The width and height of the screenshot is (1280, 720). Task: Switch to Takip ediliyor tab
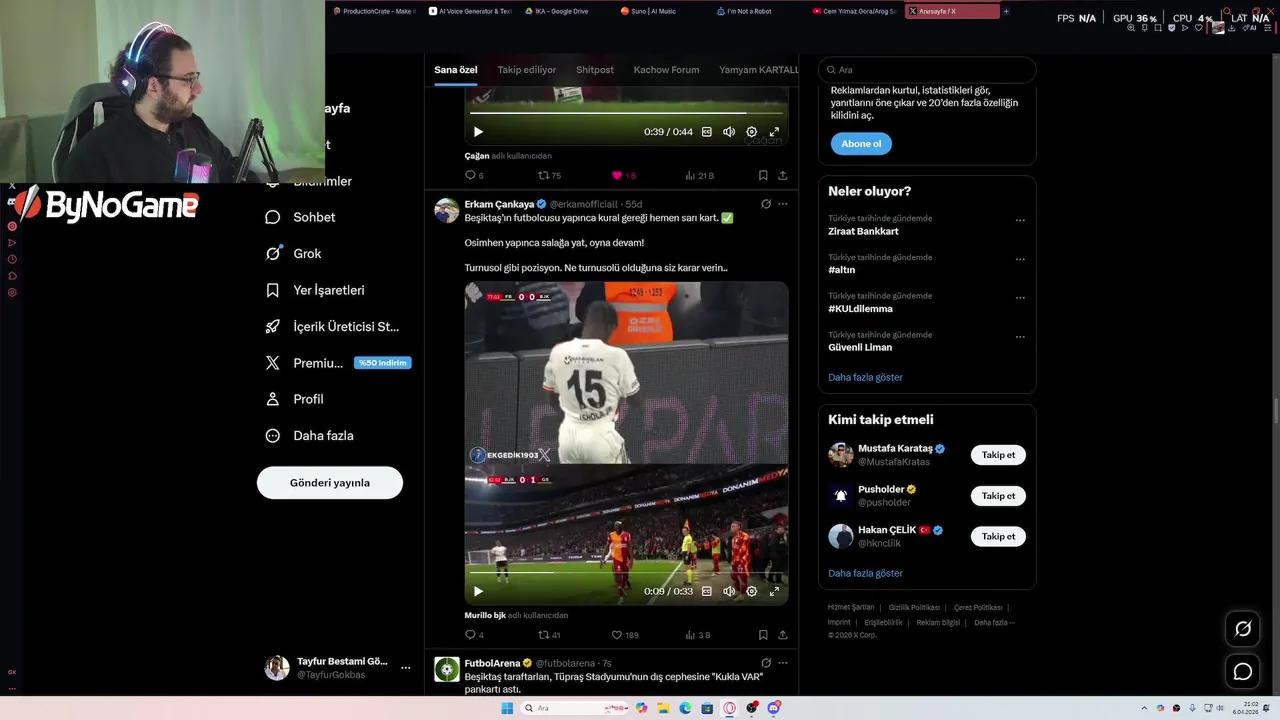point(527,70)
